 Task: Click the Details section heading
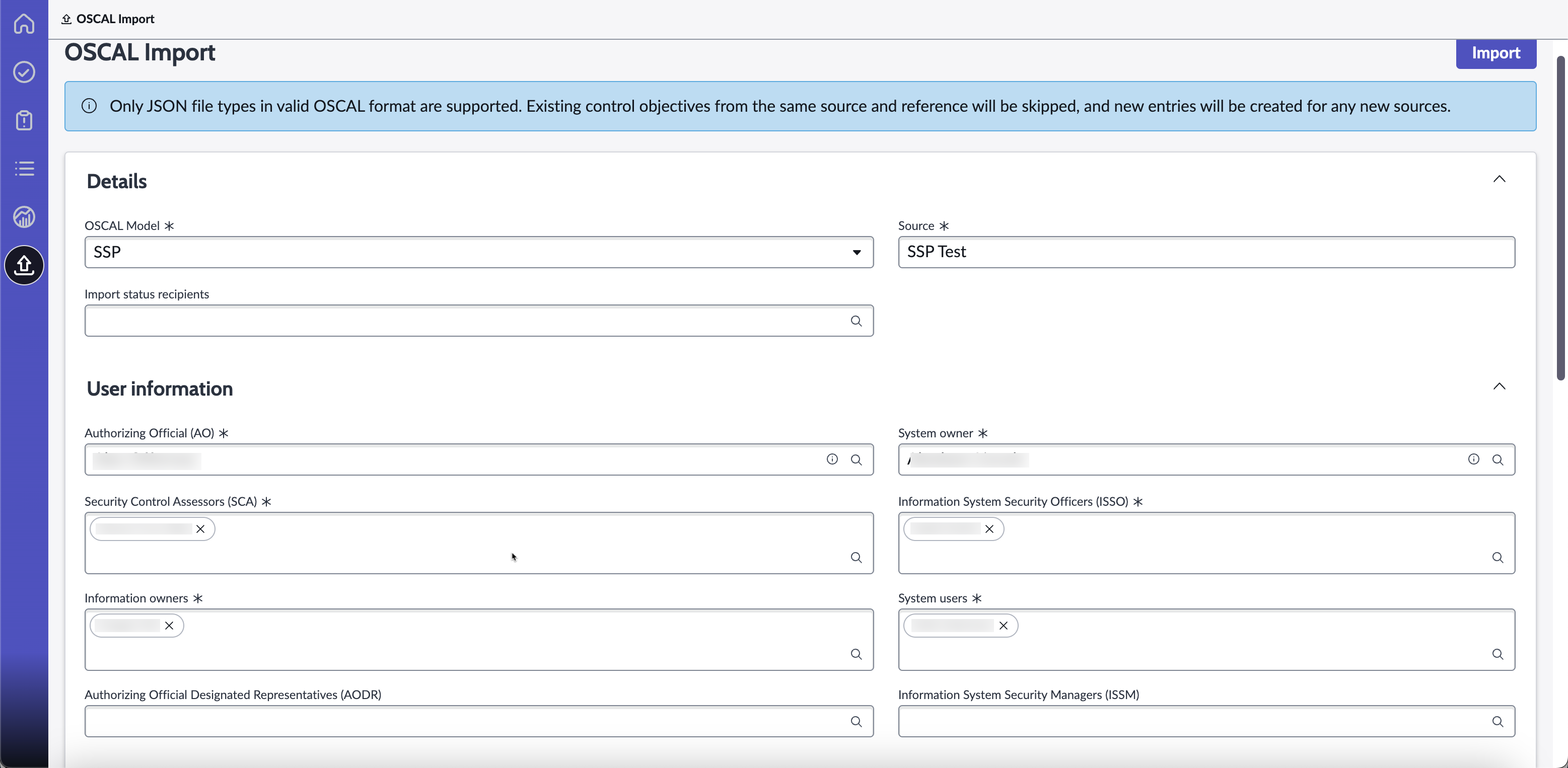[x=117, y=181]
